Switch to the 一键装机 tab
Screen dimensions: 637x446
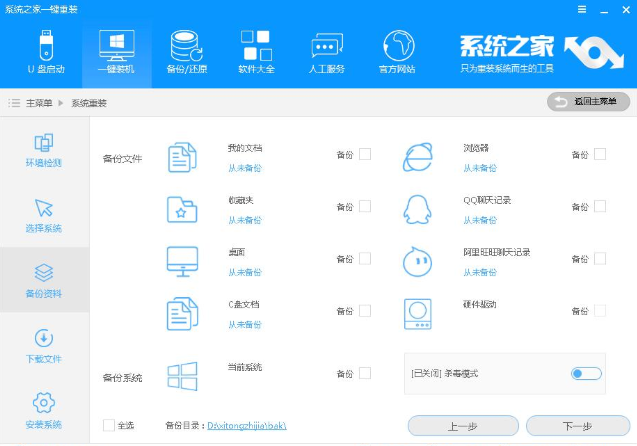[116, 46]
